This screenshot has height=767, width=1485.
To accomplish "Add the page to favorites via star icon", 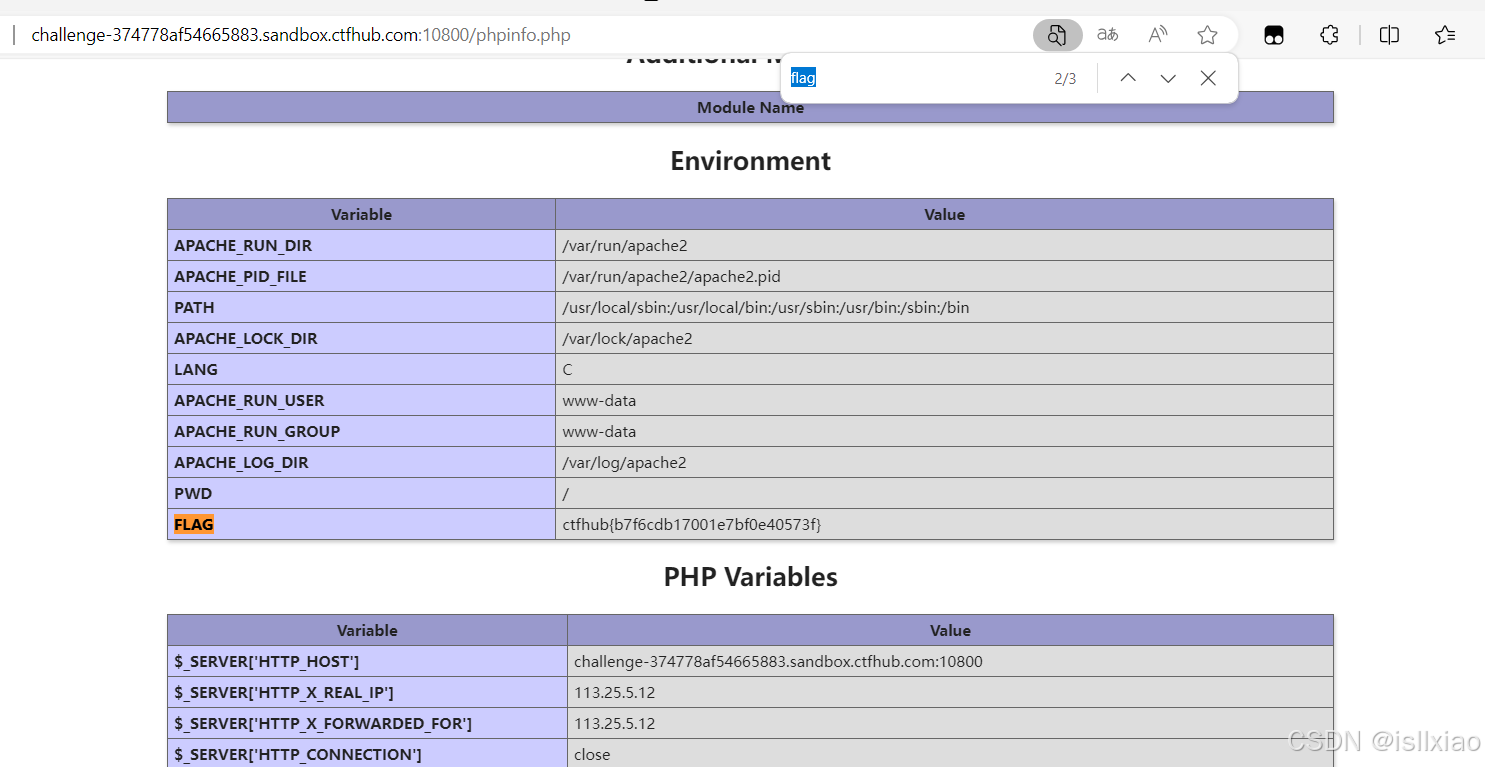I will coord(1207,34).
